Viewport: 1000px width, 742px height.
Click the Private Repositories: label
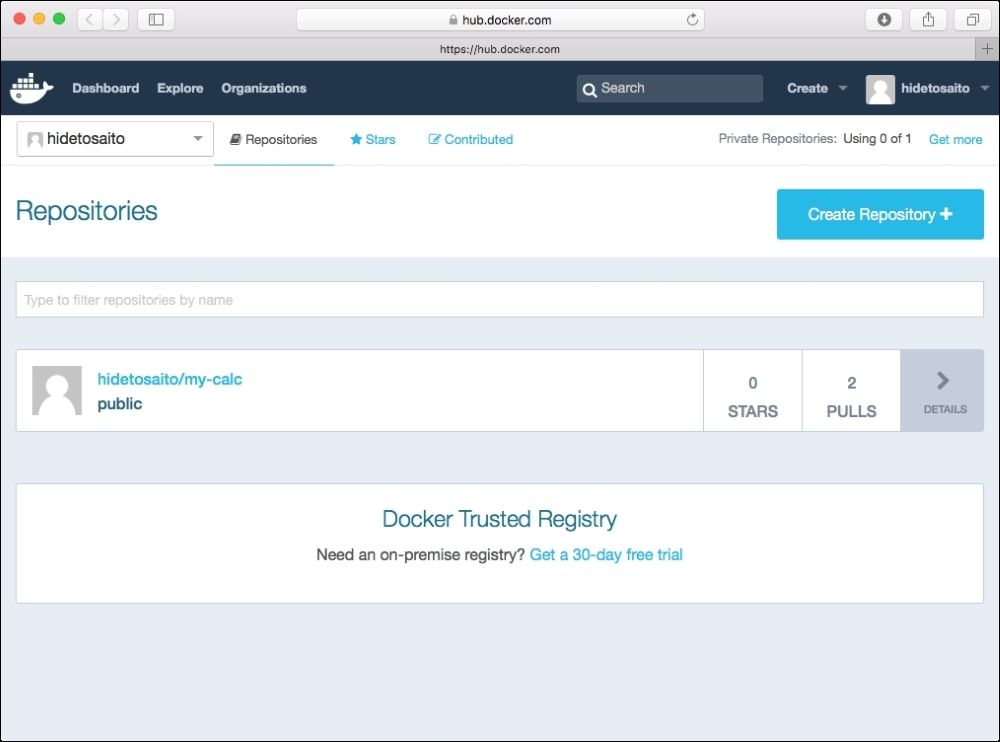(777, 138)
